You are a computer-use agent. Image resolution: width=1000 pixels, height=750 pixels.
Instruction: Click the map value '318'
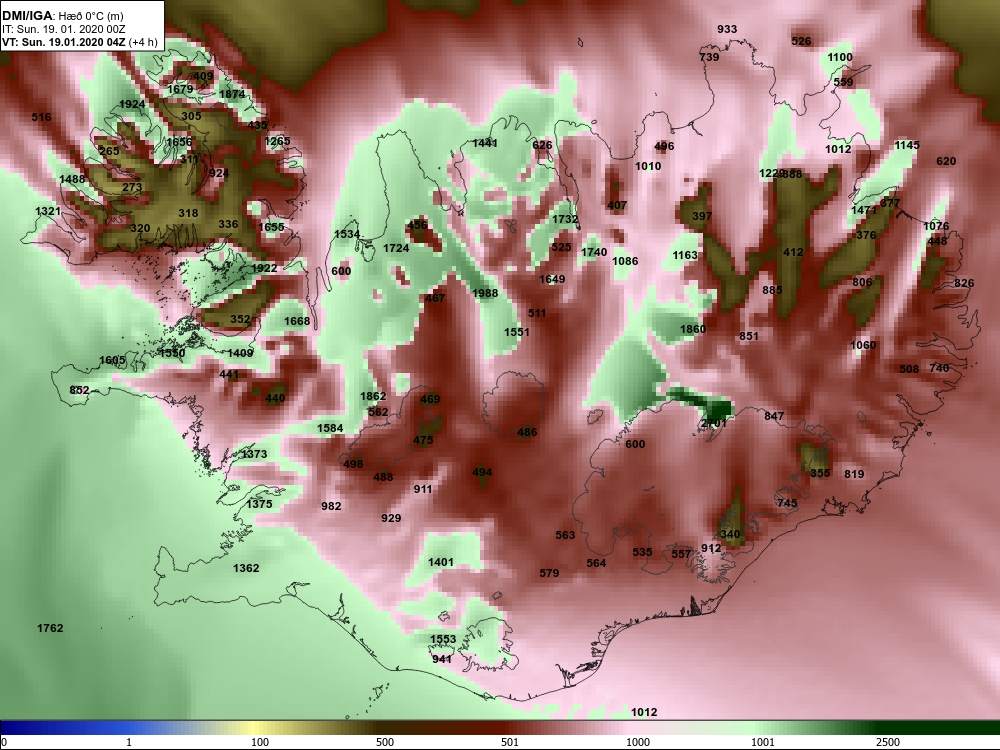tap(188, 213)
